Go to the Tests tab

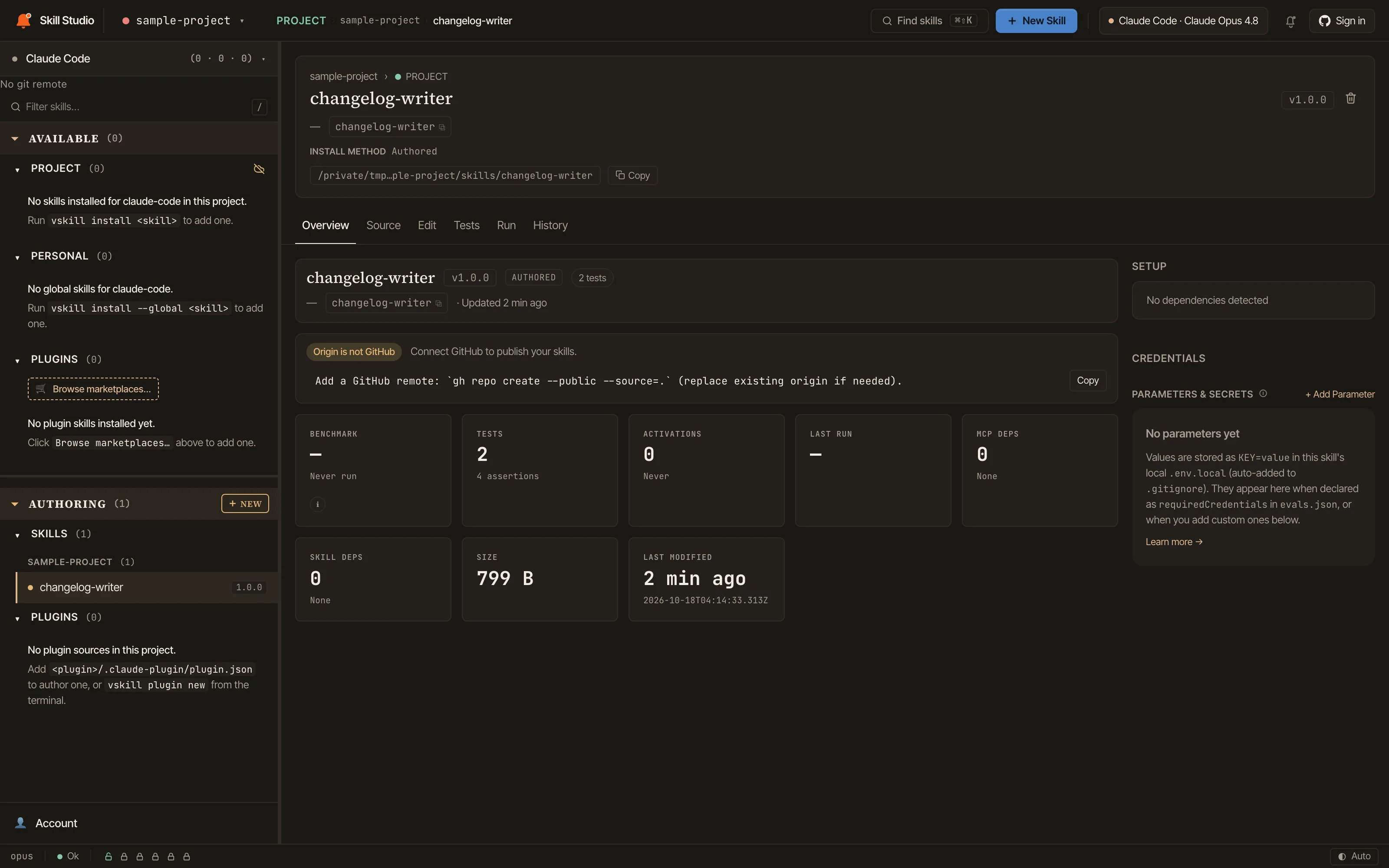466,225
